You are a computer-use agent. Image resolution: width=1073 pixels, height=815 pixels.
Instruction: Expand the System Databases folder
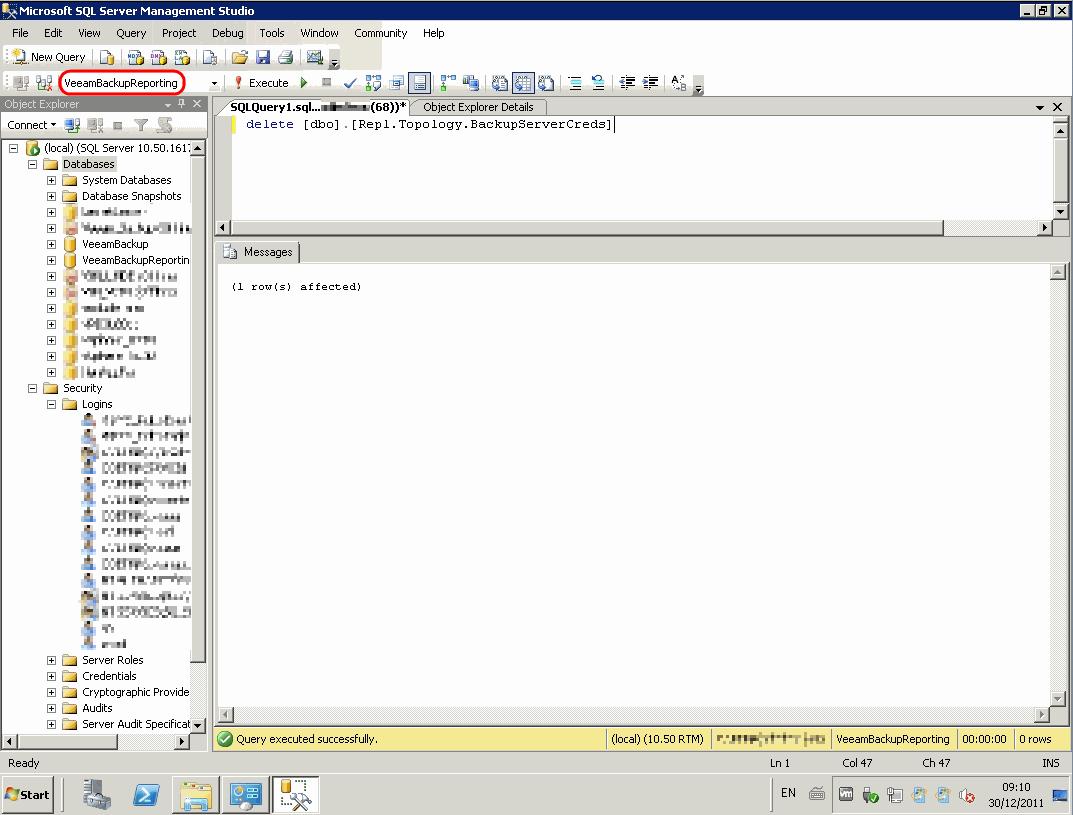pos(51,180)
